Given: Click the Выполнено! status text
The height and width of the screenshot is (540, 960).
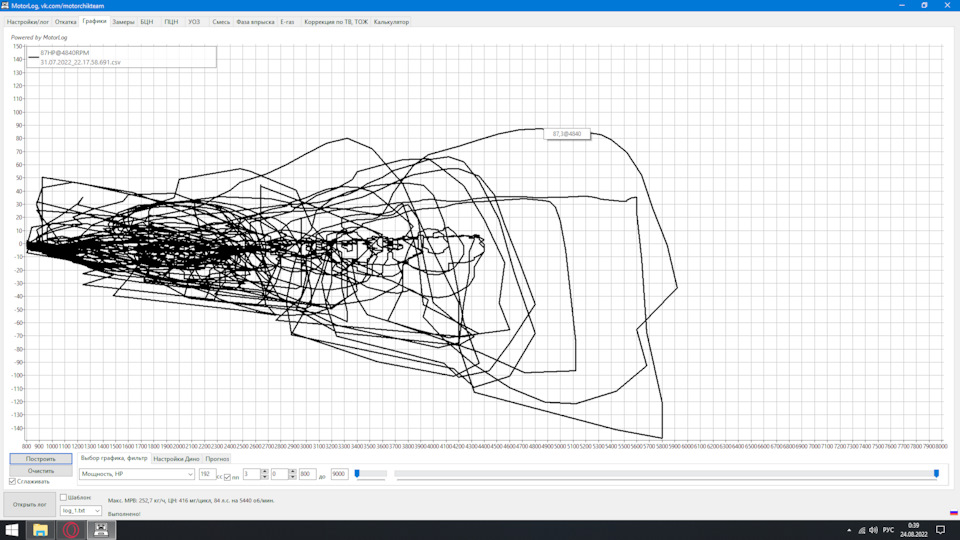Looking at the screenshot, I should [124, 514].
